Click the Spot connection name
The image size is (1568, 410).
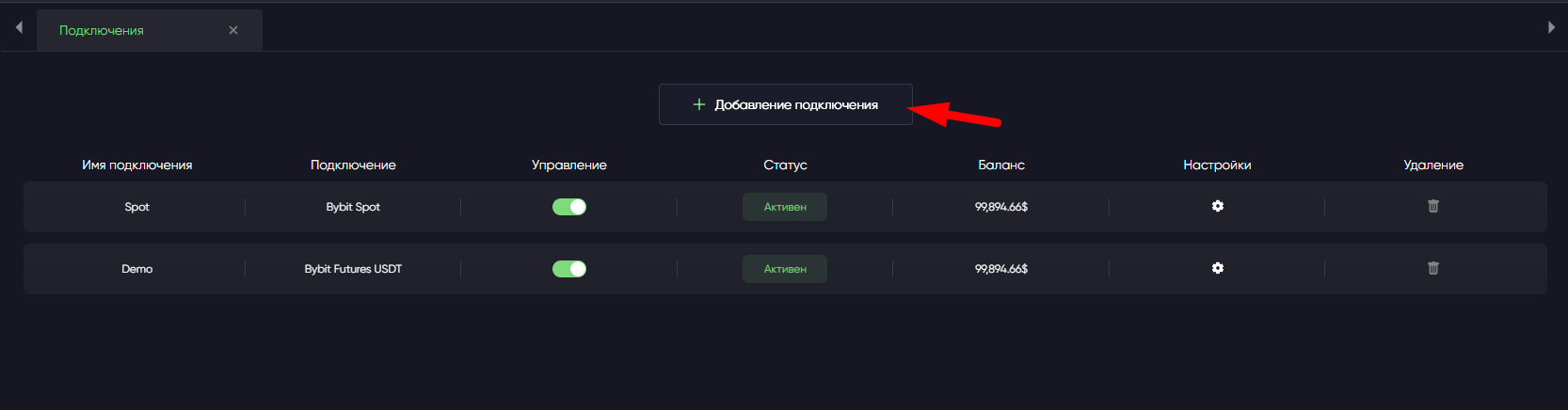point(136,207)
